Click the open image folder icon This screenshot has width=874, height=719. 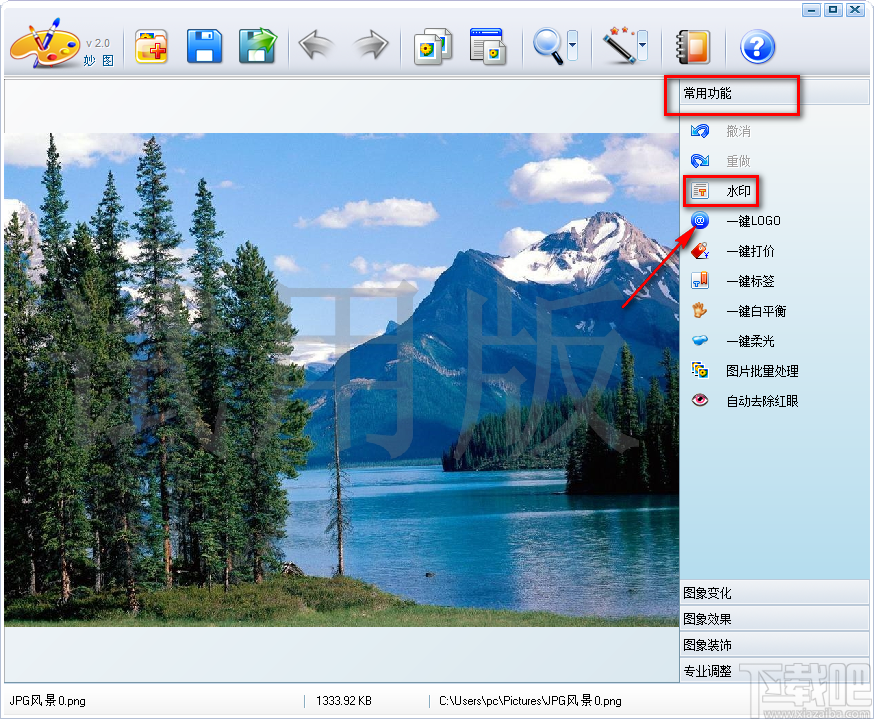(x=151, y=46)
